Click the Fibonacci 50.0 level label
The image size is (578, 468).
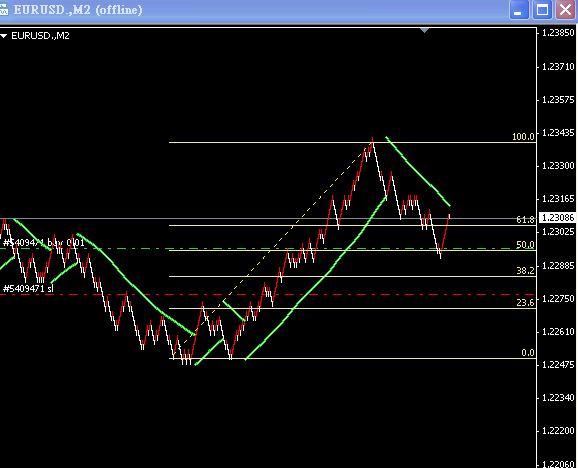click(525, 245)
